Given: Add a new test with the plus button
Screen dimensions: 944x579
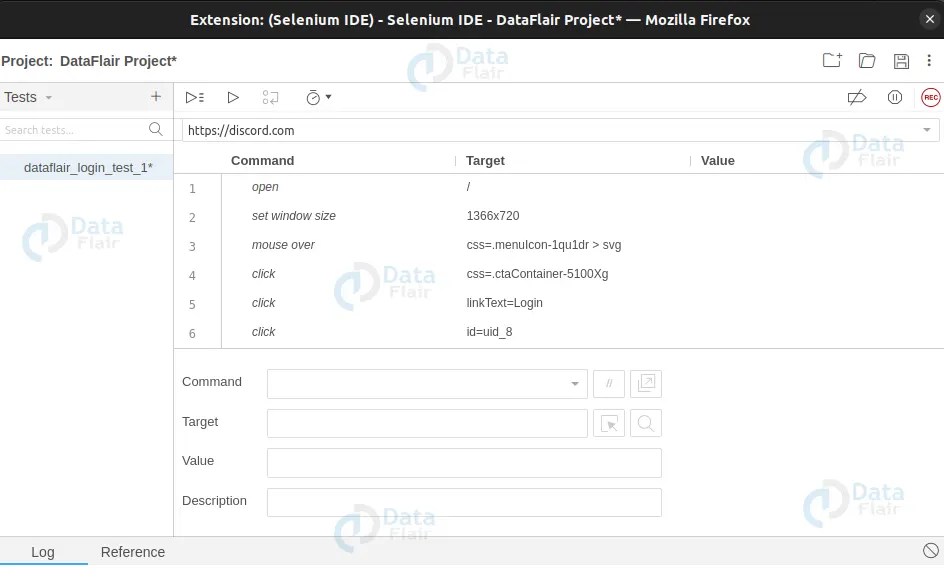Looking at the screenshot, I should pos(155,97).
